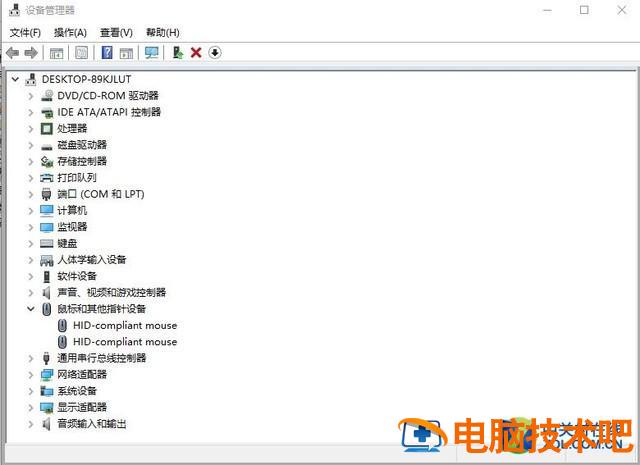Select 声音、视频和游戏控制器 in the tree
640x465 pixels.
click(111, 293)
